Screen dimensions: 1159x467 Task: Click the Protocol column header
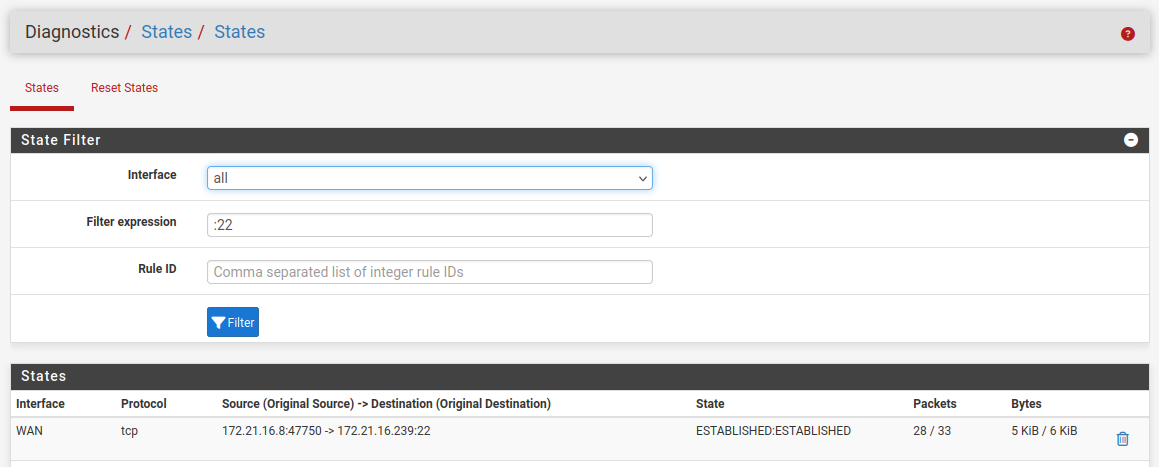[143, 403]
